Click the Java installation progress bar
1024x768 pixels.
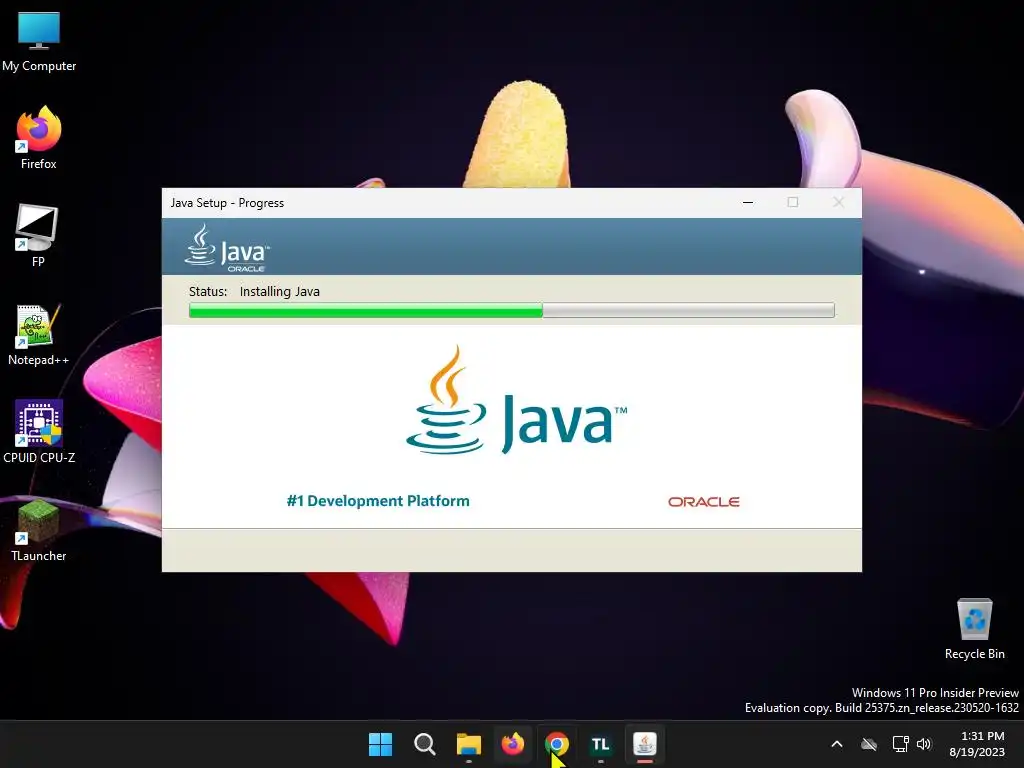tap(512, 310)
